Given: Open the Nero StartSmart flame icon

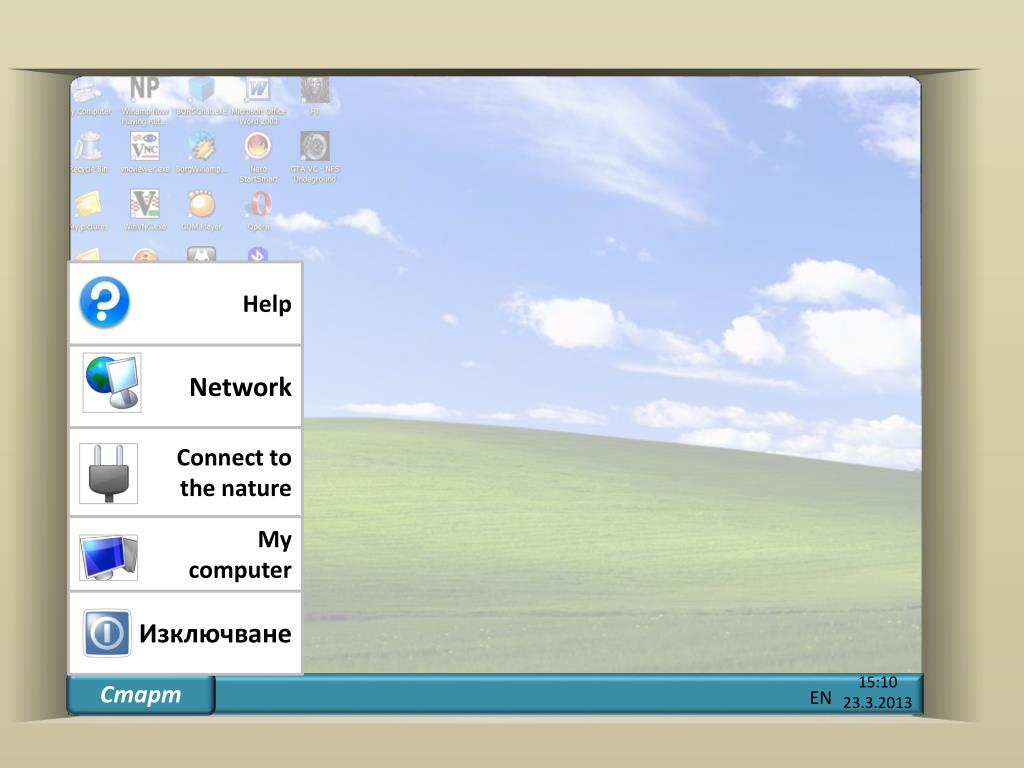Looking at the screenshot, I should (x=259, y=157).
